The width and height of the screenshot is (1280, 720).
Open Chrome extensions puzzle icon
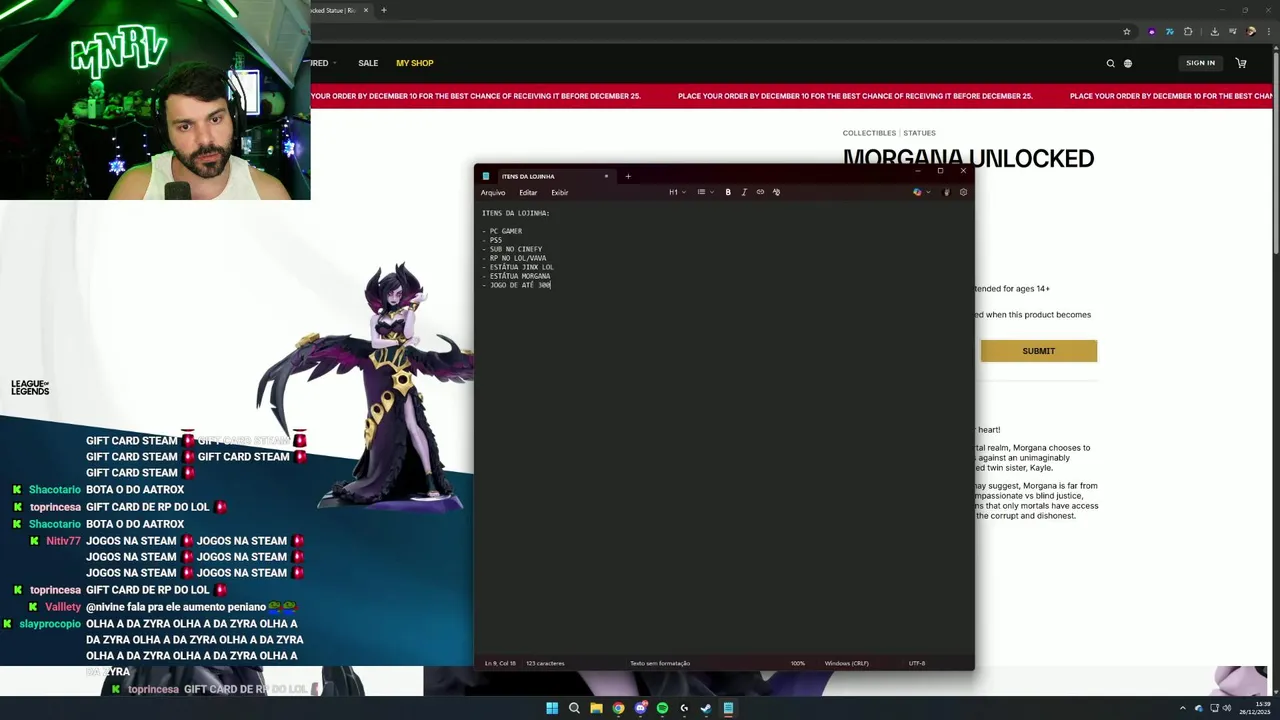click(x=1188, y=31)
